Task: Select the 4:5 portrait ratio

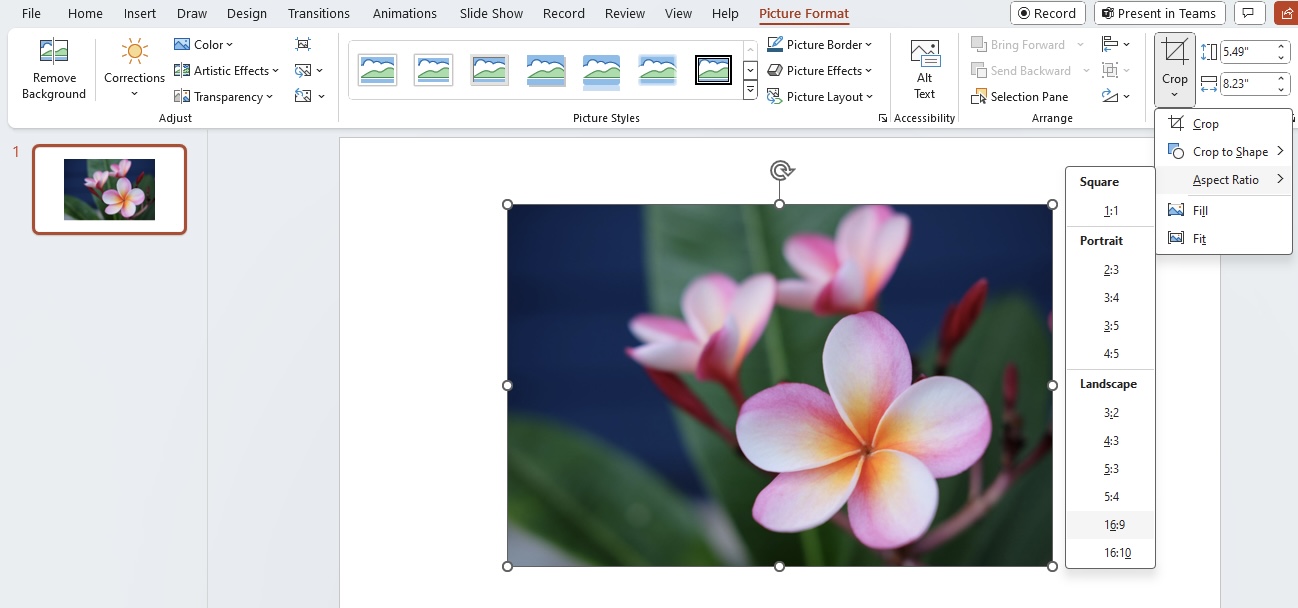Action: (1111, 354)
